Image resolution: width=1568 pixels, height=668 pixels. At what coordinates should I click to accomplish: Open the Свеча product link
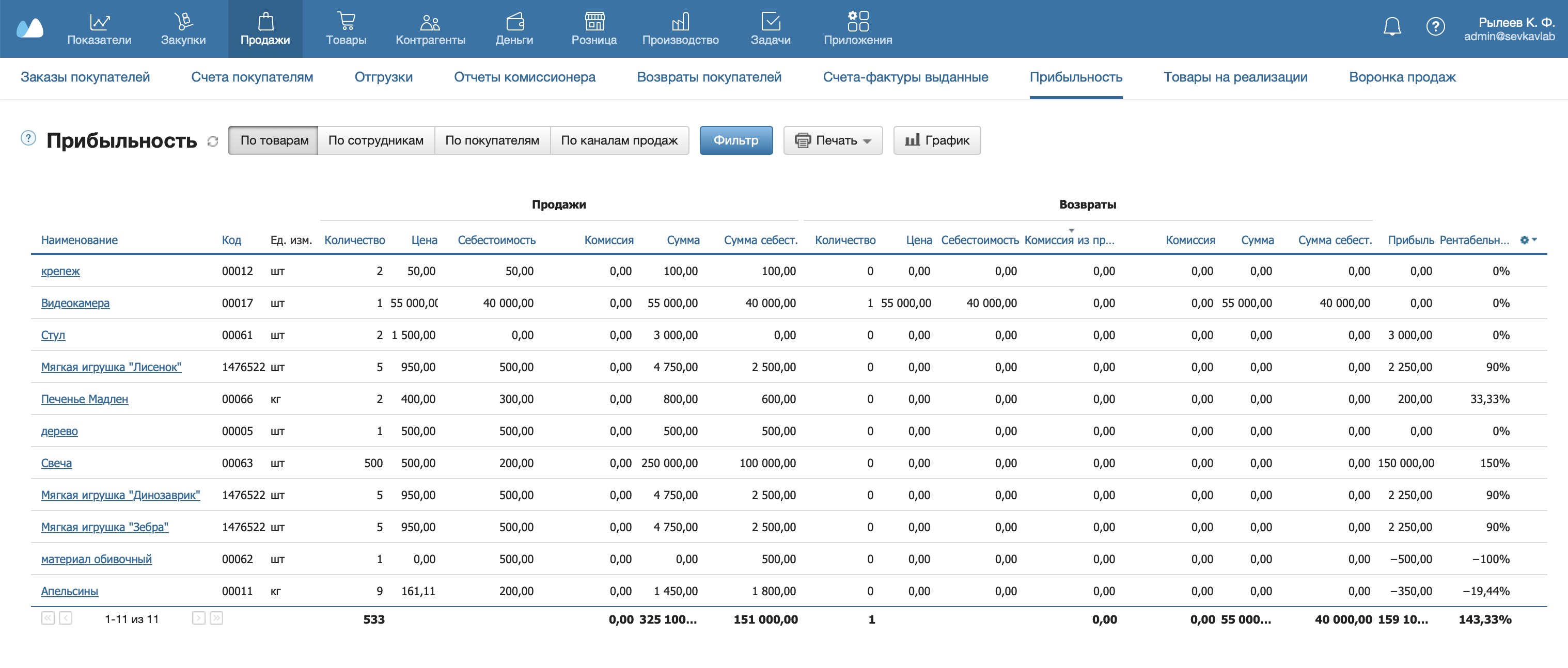point(56,463)
